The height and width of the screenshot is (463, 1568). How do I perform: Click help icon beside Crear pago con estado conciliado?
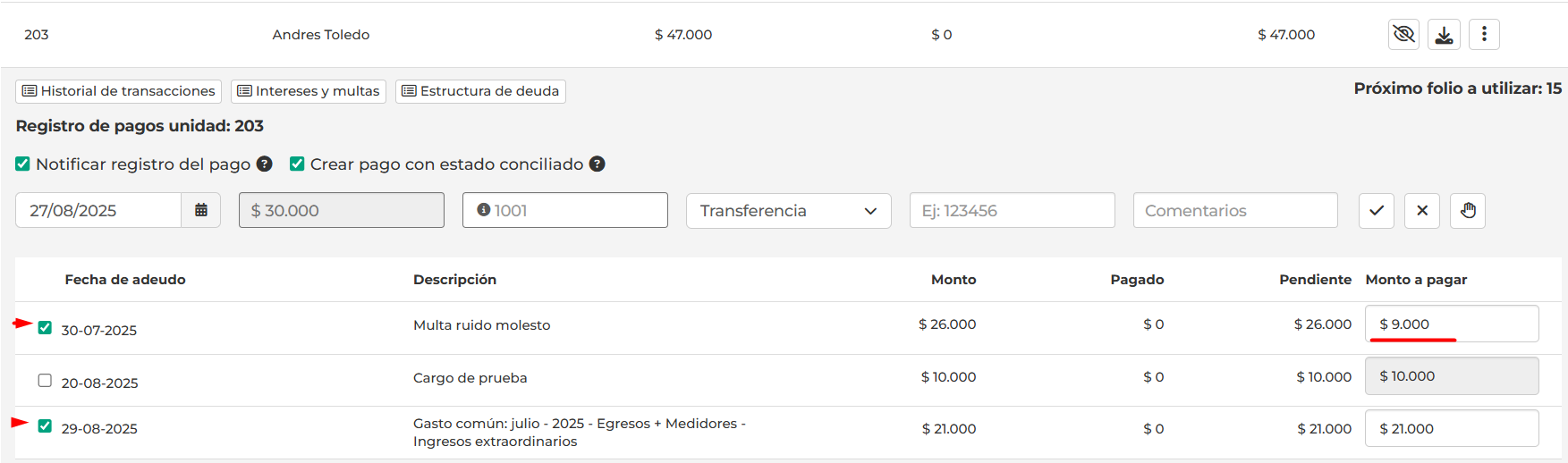tap(598, 164)
